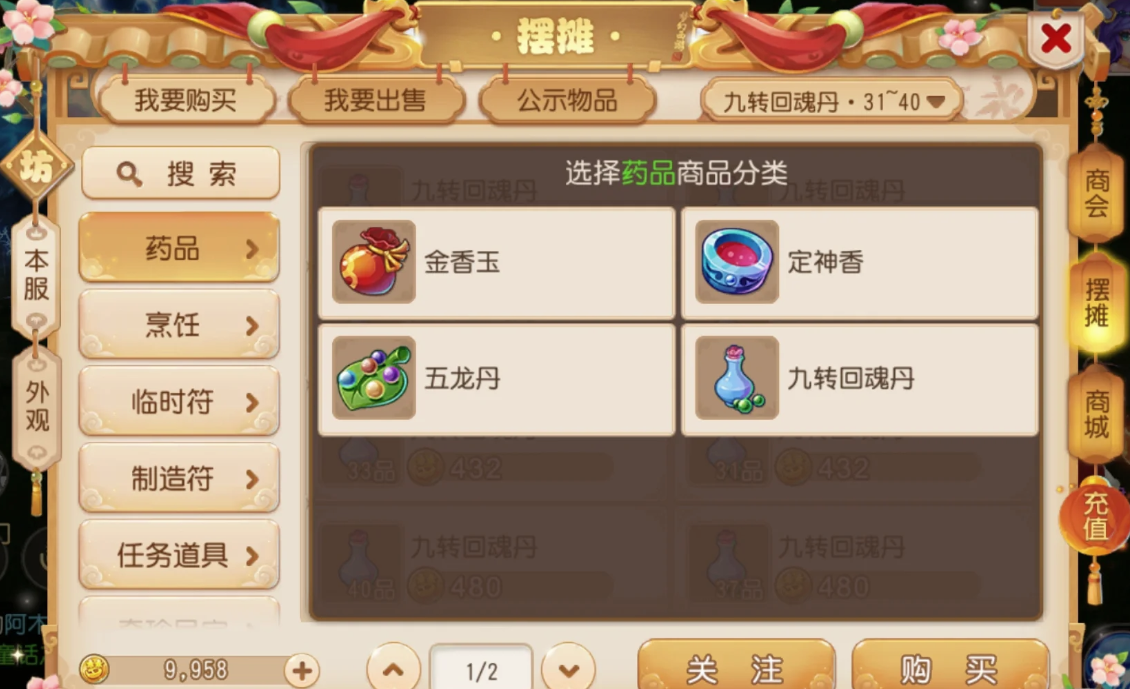Open the 九转回魂丹 31~40 level dropdown
Viewport: 1130px width, 689px height.
tap(832, 102)
